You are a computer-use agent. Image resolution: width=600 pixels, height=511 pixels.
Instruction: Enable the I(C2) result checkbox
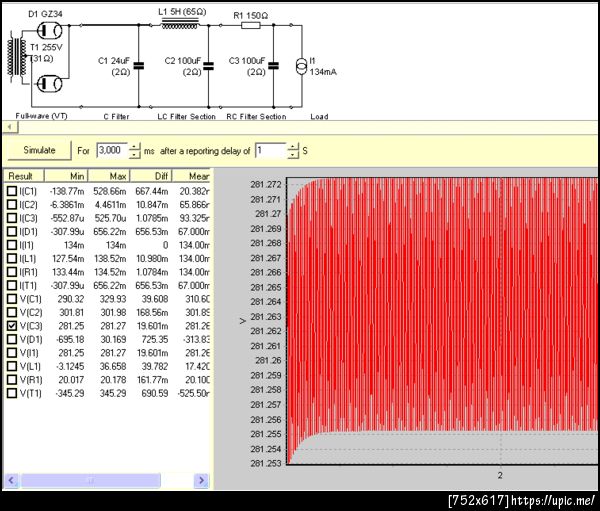(x=12, y=204)
